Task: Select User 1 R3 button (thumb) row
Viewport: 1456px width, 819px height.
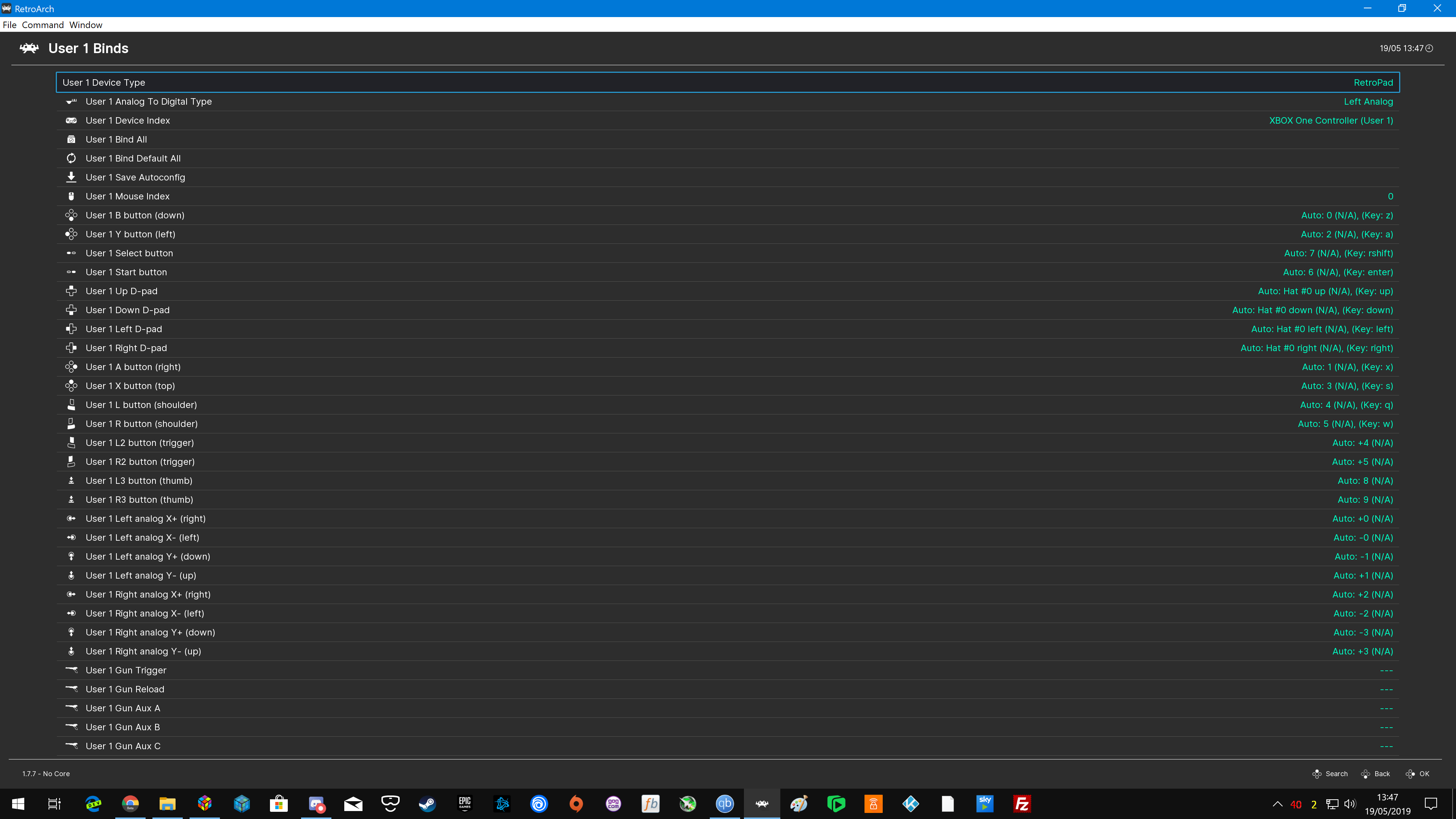Action: (728, 499)
